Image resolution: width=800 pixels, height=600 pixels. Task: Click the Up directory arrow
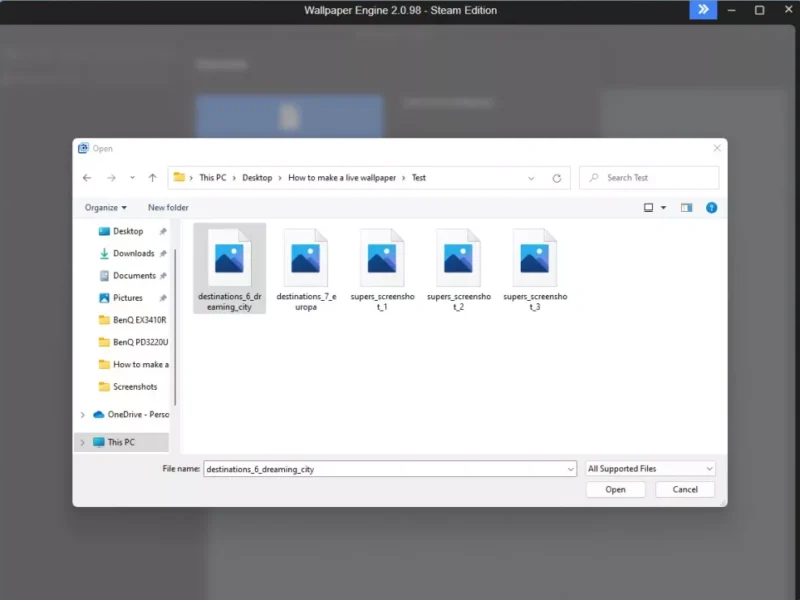pos(152,178)
